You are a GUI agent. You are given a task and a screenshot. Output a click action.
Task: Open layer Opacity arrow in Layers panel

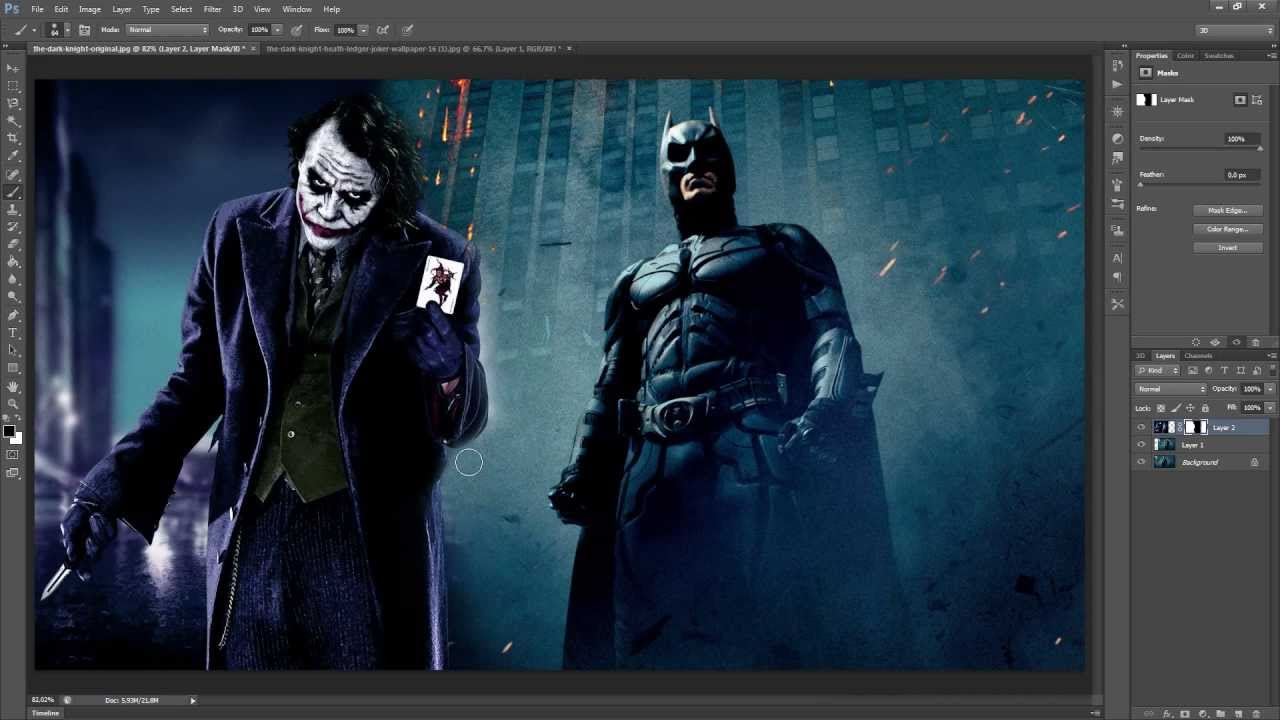pyautogui.click(x=1271, y=389)
